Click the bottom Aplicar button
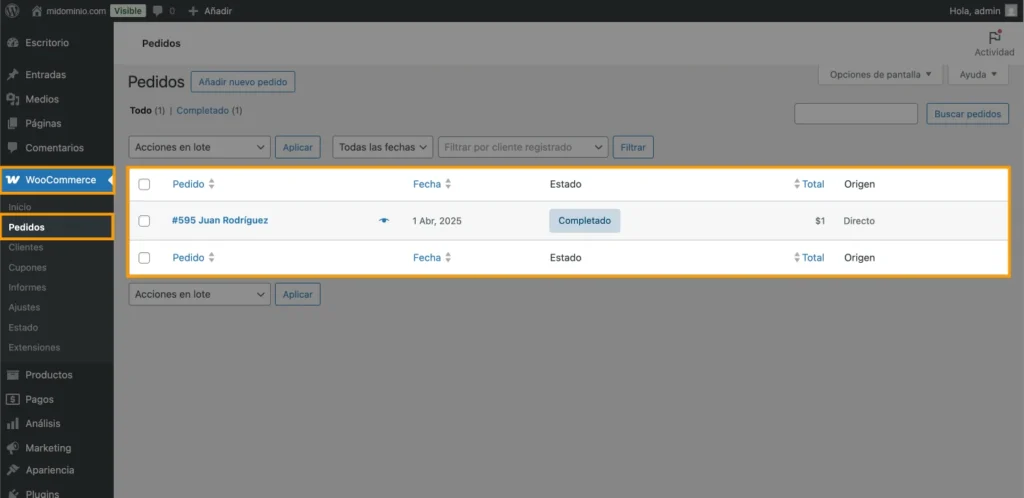1024x498 pixels. [x=298, y=294]
